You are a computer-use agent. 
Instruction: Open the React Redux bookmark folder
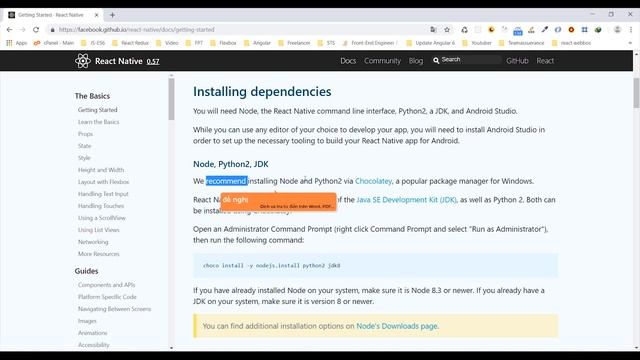point(130,43)
